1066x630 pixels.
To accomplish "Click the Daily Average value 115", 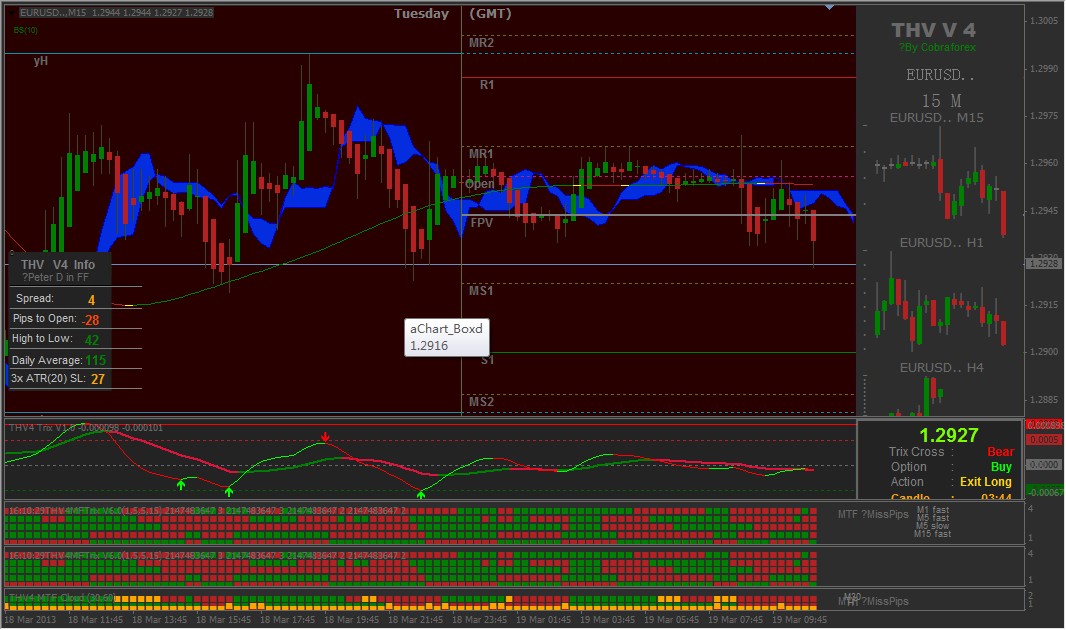I will [x=96, y=360].
